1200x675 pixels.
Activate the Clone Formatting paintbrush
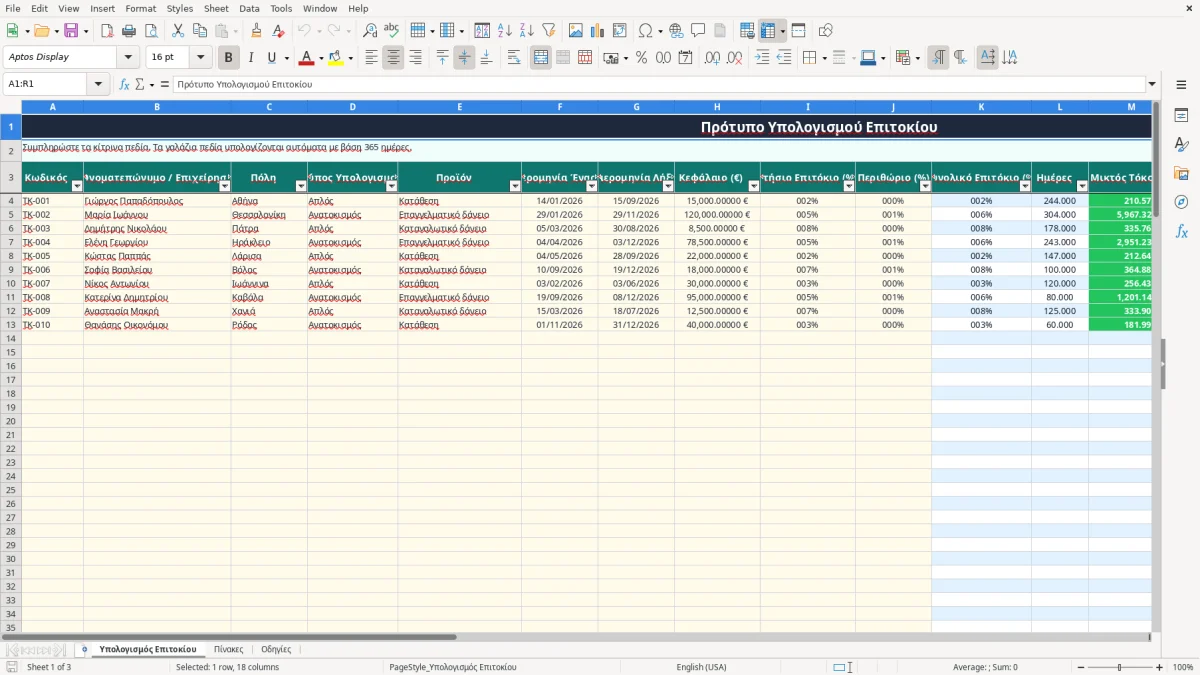(x=256, y=31)
